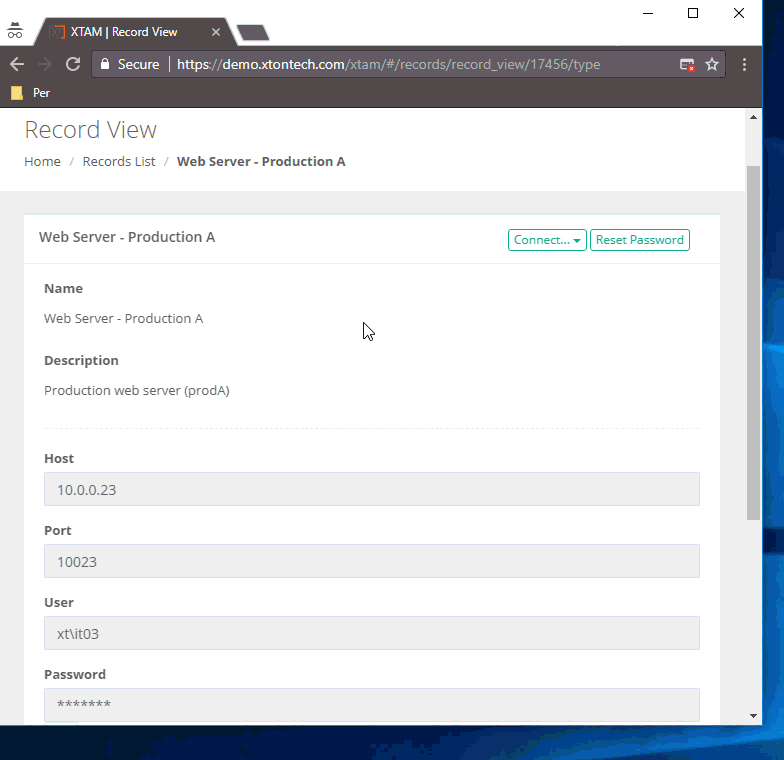
Task: Open the Chrome three-dot menu
Action: (745, 64)
